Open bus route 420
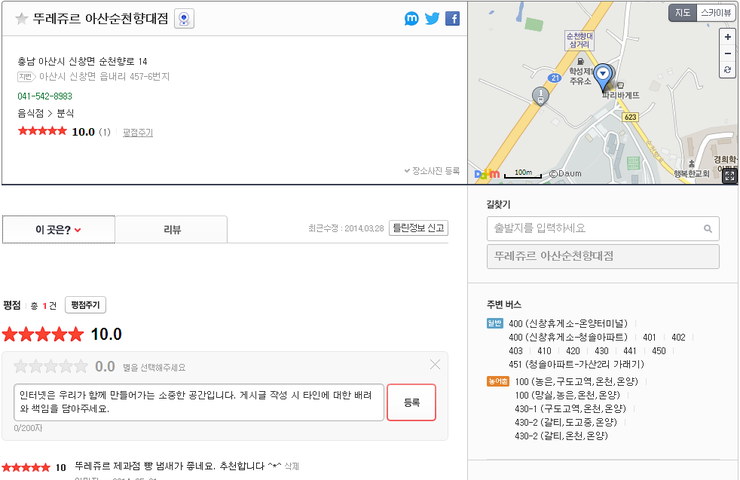Screen dimensions: 740x480 [x=573, y=351]
